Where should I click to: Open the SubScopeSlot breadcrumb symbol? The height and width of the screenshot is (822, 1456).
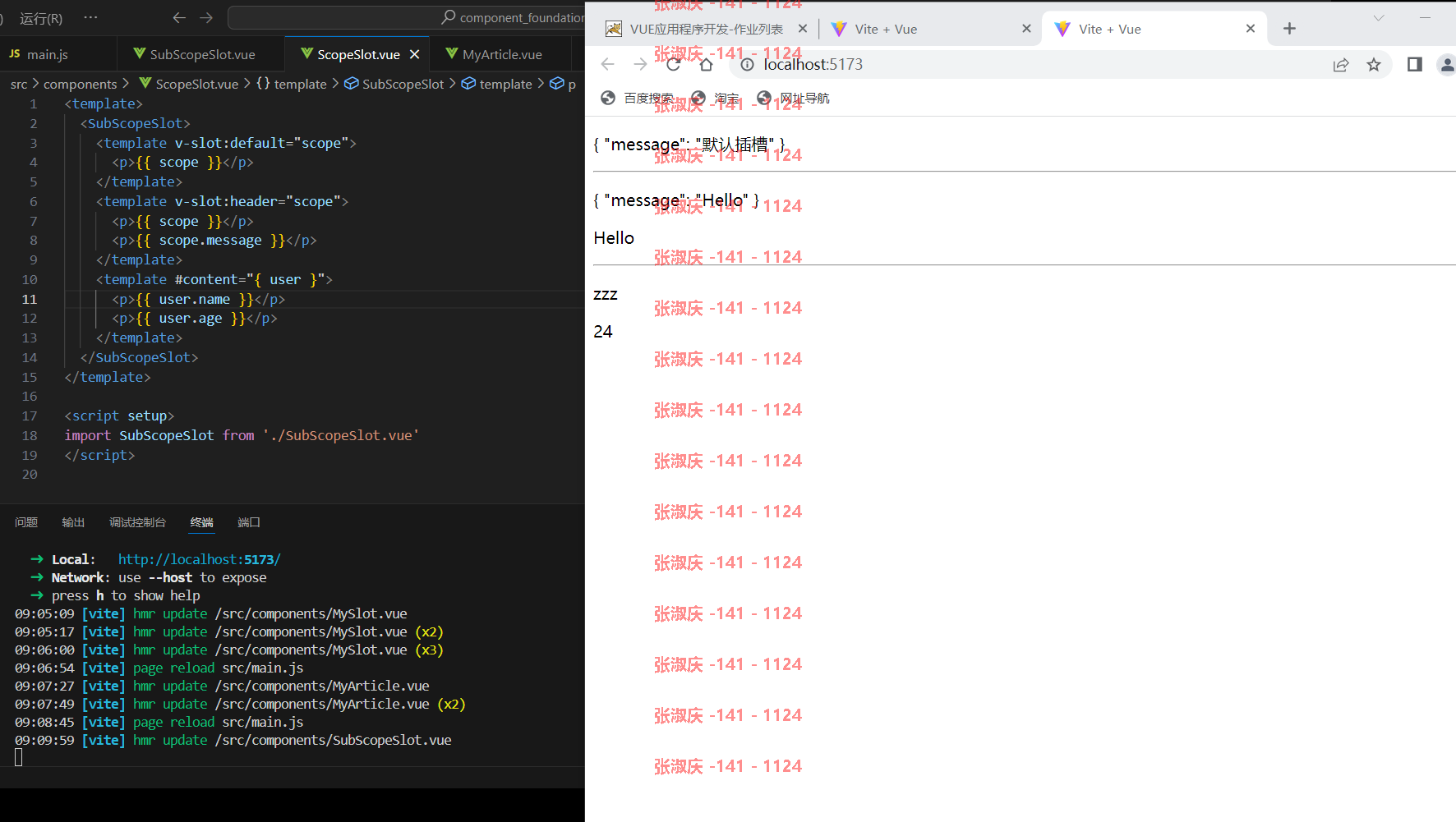pyautogui.click(x=394, y=84)
